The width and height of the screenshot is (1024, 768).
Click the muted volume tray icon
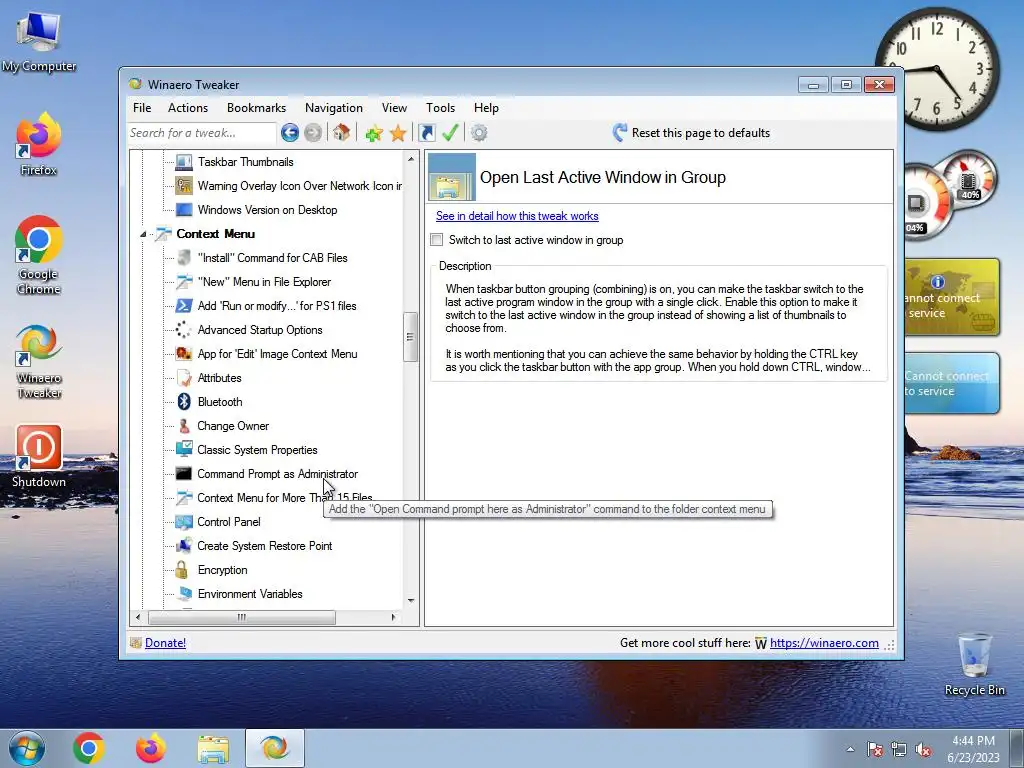923,749
